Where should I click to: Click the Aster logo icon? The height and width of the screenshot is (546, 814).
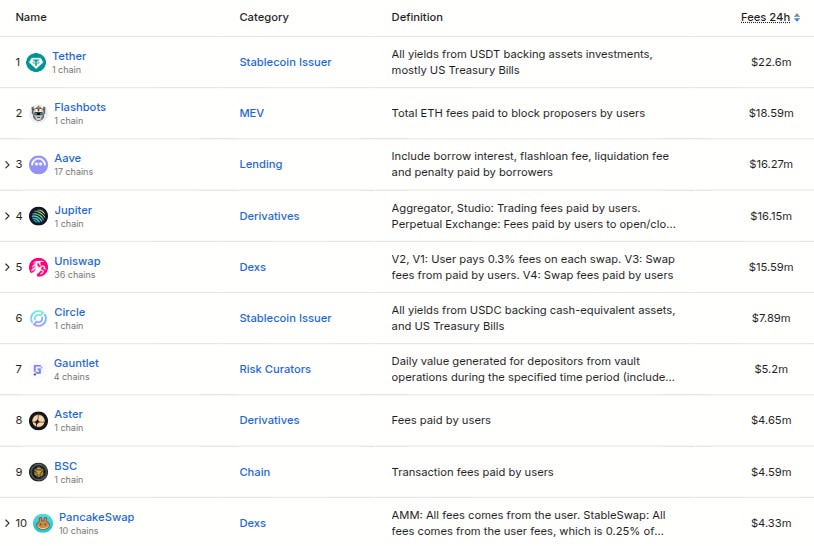(x=38, y=420)
